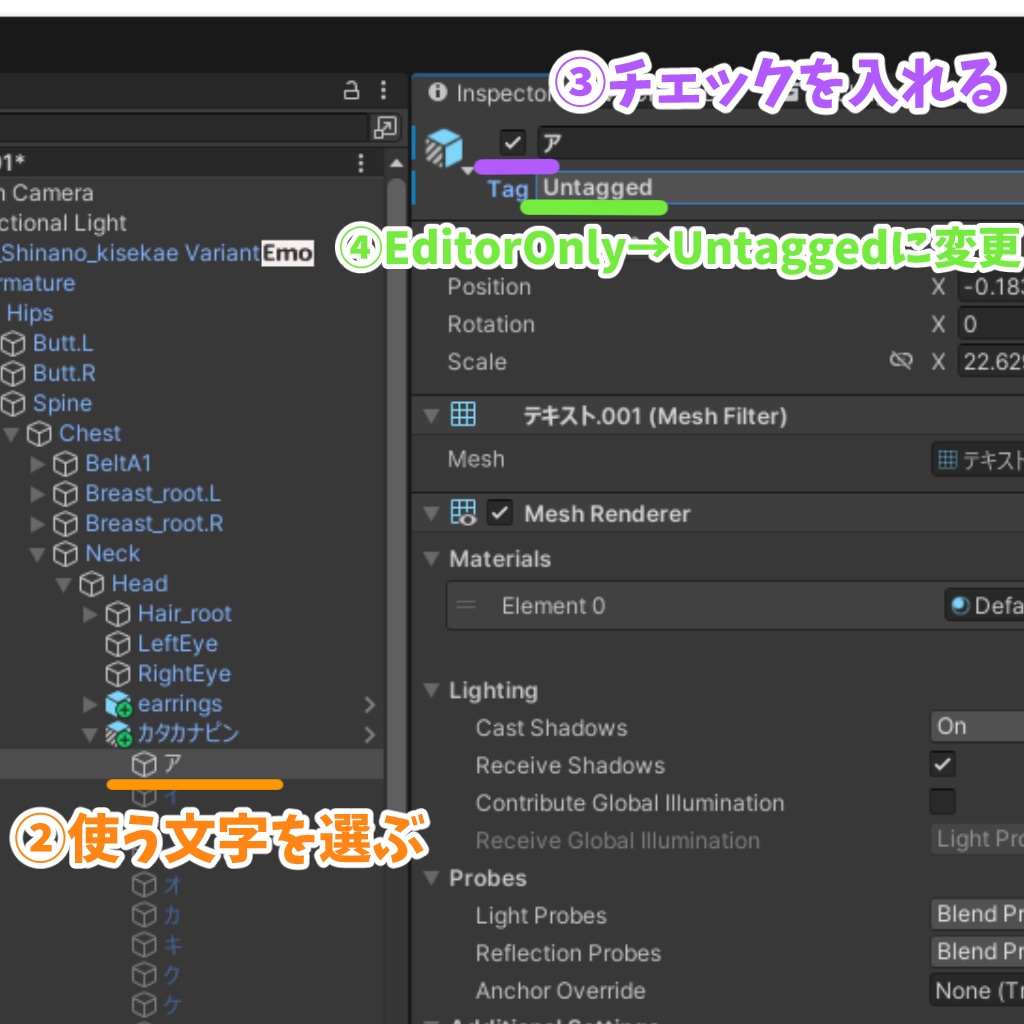Collapse the カタカナピン tree node
The width and height of the screenshot is (1024, 1024).
[90, 735]
